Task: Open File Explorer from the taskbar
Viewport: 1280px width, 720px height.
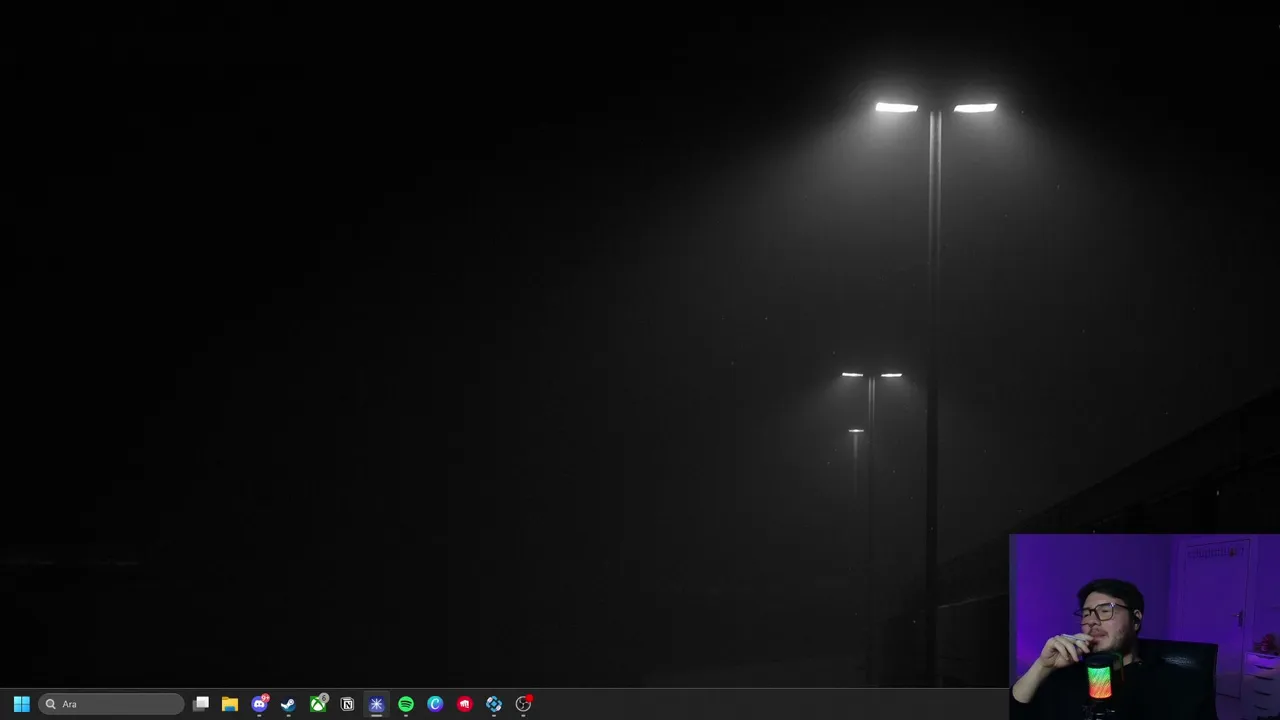Action: 230,704
